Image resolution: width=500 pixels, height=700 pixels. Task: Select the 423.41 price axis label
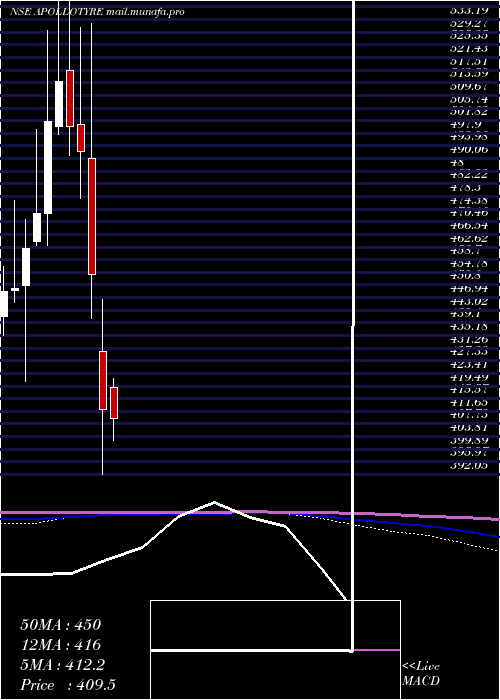pyautogui.click(x=469, y=365)
